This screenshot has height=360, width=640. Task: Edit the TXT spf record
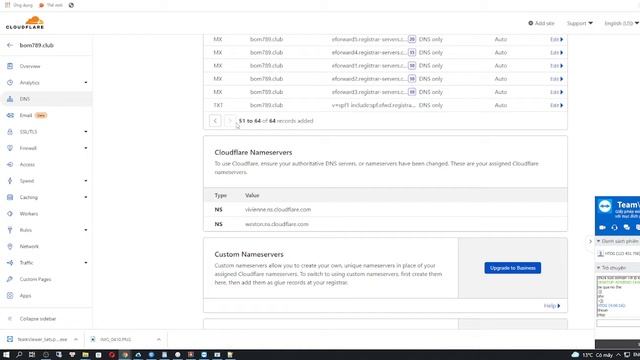pos(556,105)
